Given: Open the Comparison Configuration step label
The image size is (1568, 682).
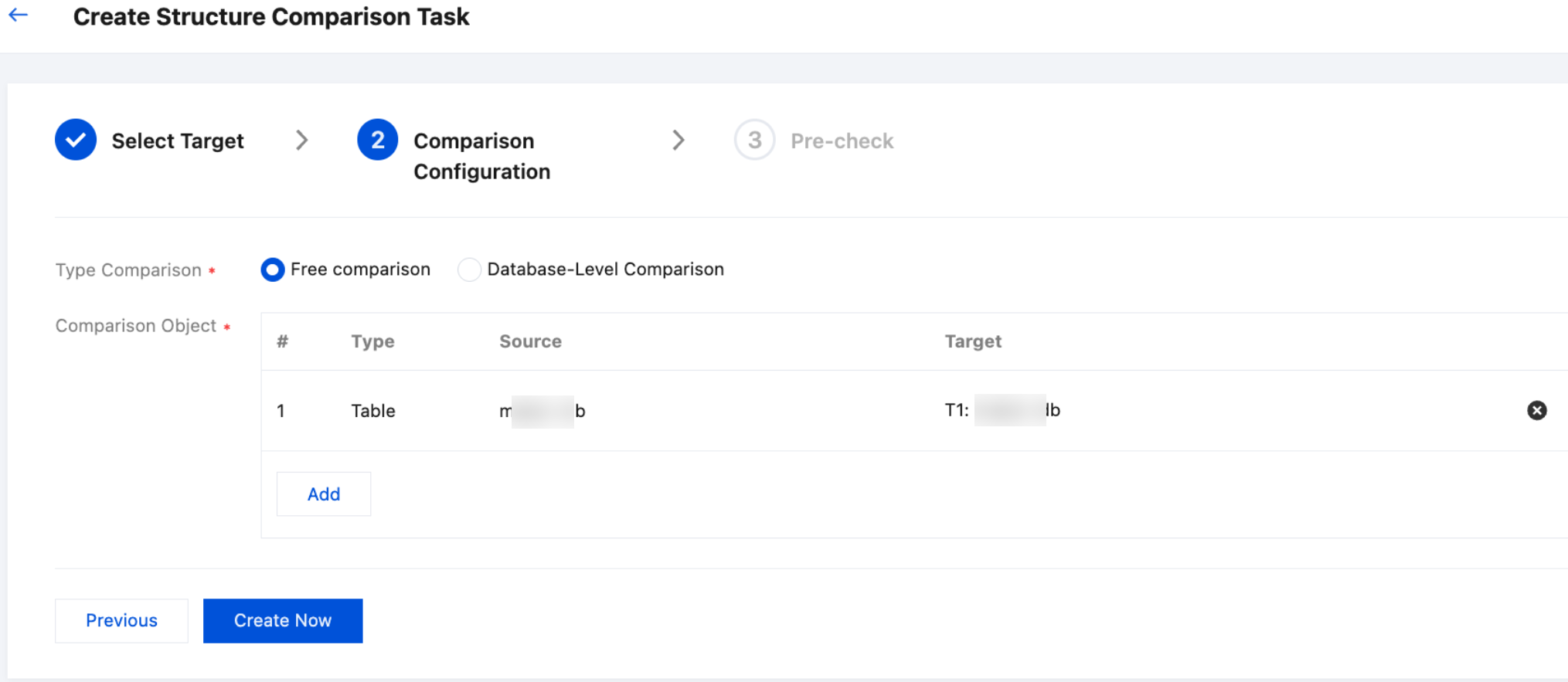Looking at the screenshot, I should point(481,155).
